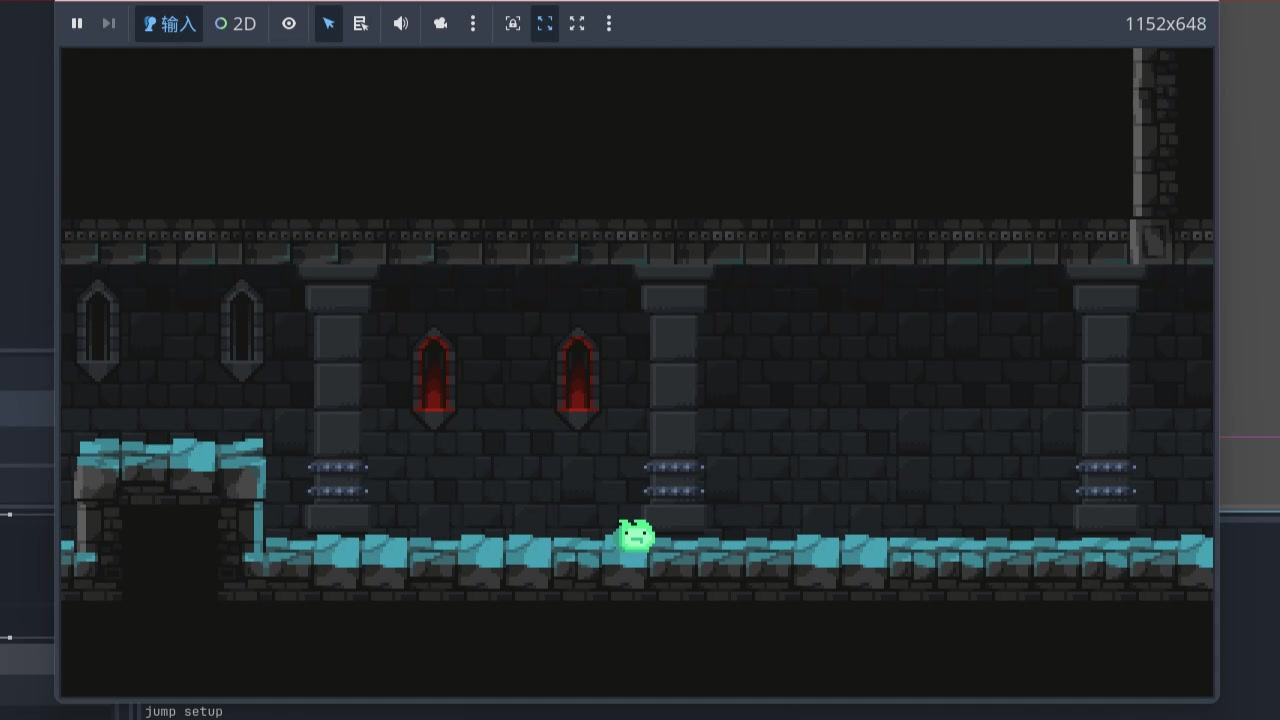Viewport: 1280px width, 720px height.
Task: Click the embedded window lock icon
Action: (x=513, y=24)
